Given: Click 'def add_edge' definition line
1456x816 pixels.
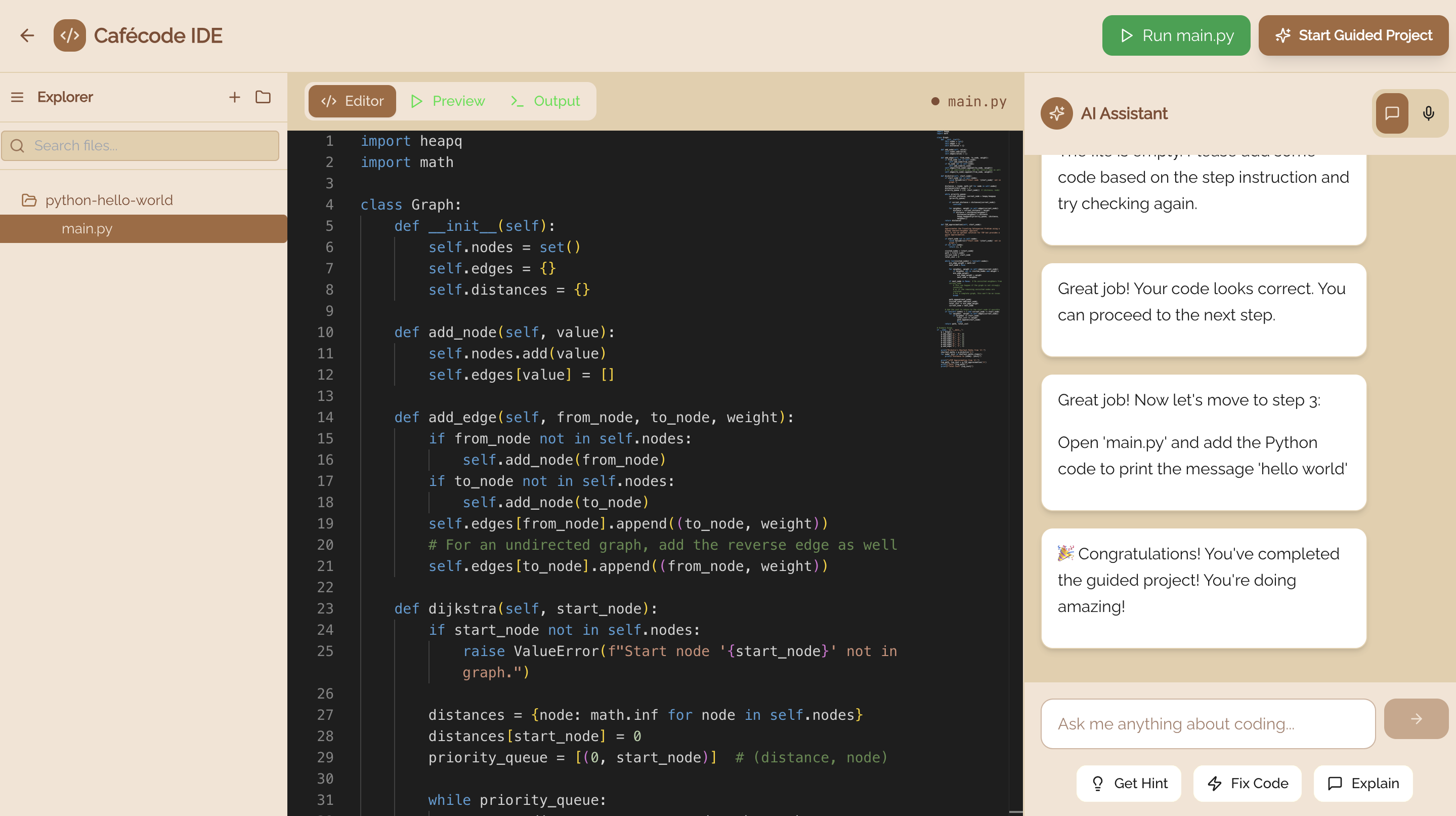Looking at the screenshot, I should (x=594, y=417).
